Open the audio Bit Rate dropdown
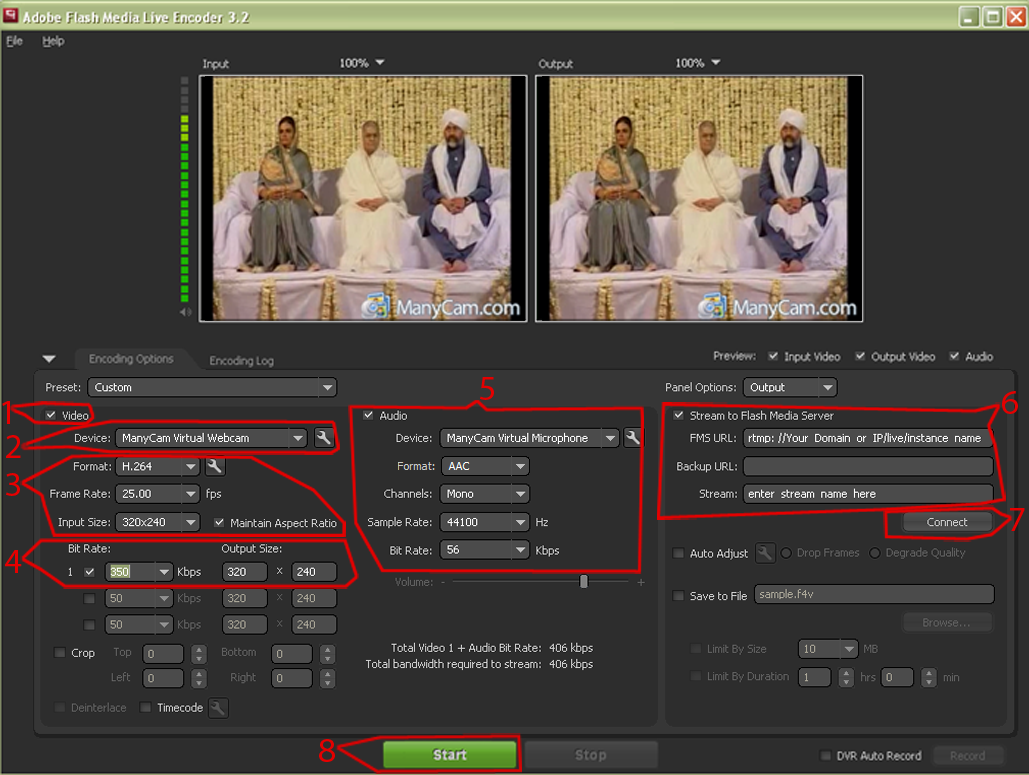Image resolution: width=1029 pixels, height=775 pixels. click(486, 550)
